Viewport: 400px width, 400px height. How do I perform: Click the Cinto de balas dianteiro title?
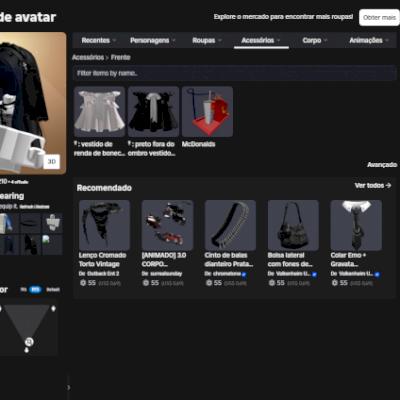(229, 260)
